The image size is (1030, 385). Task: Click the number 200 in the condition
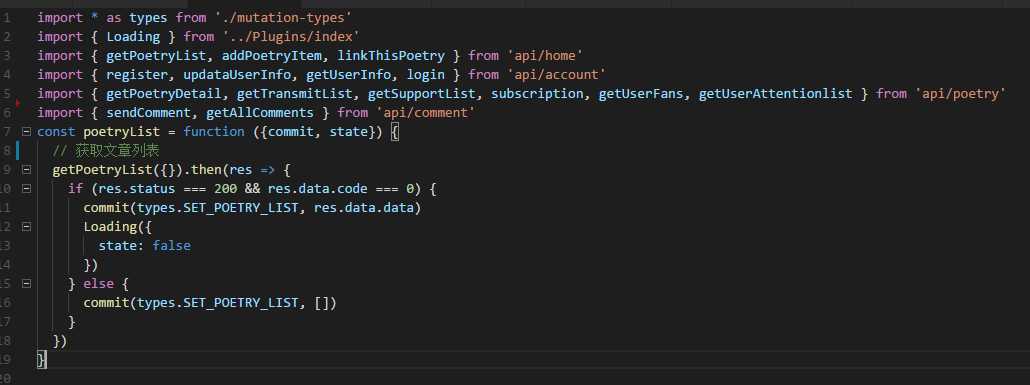[x=225, y=189]
